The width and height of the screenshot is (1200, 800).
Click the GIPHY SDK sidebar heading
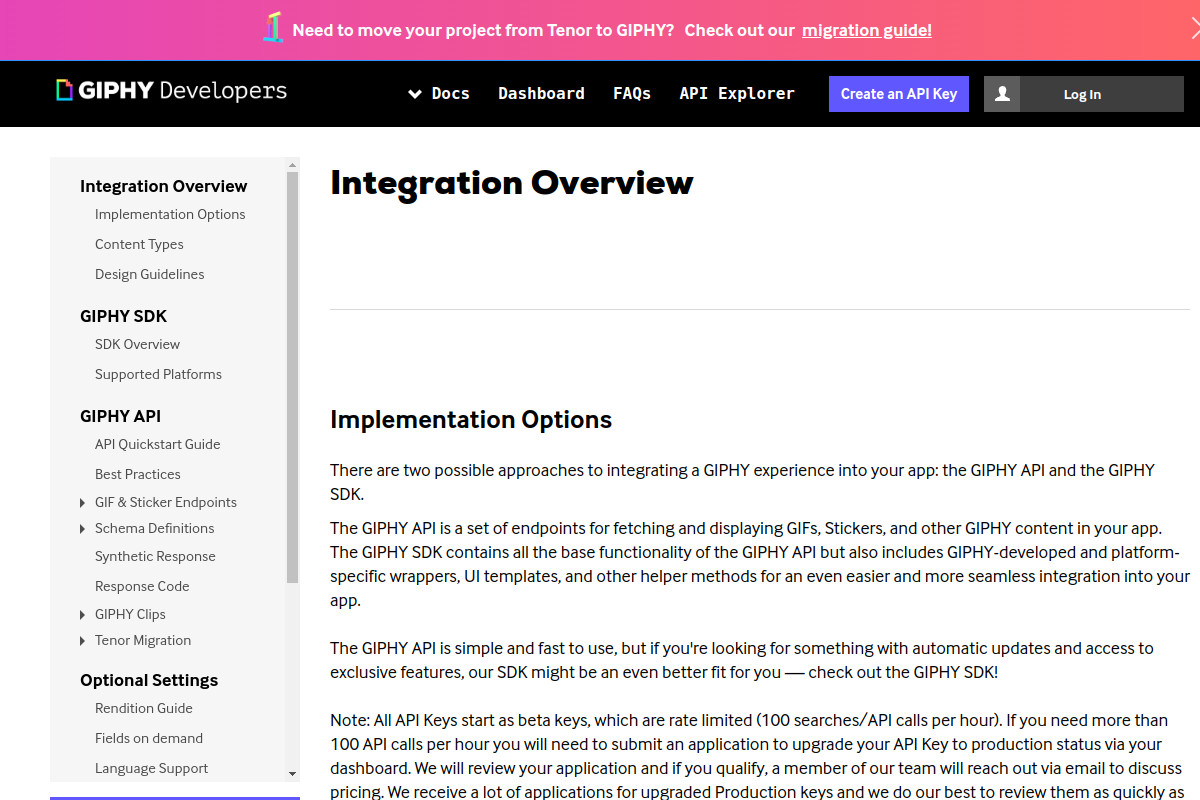pyautogui.click(x=124, y=316)
